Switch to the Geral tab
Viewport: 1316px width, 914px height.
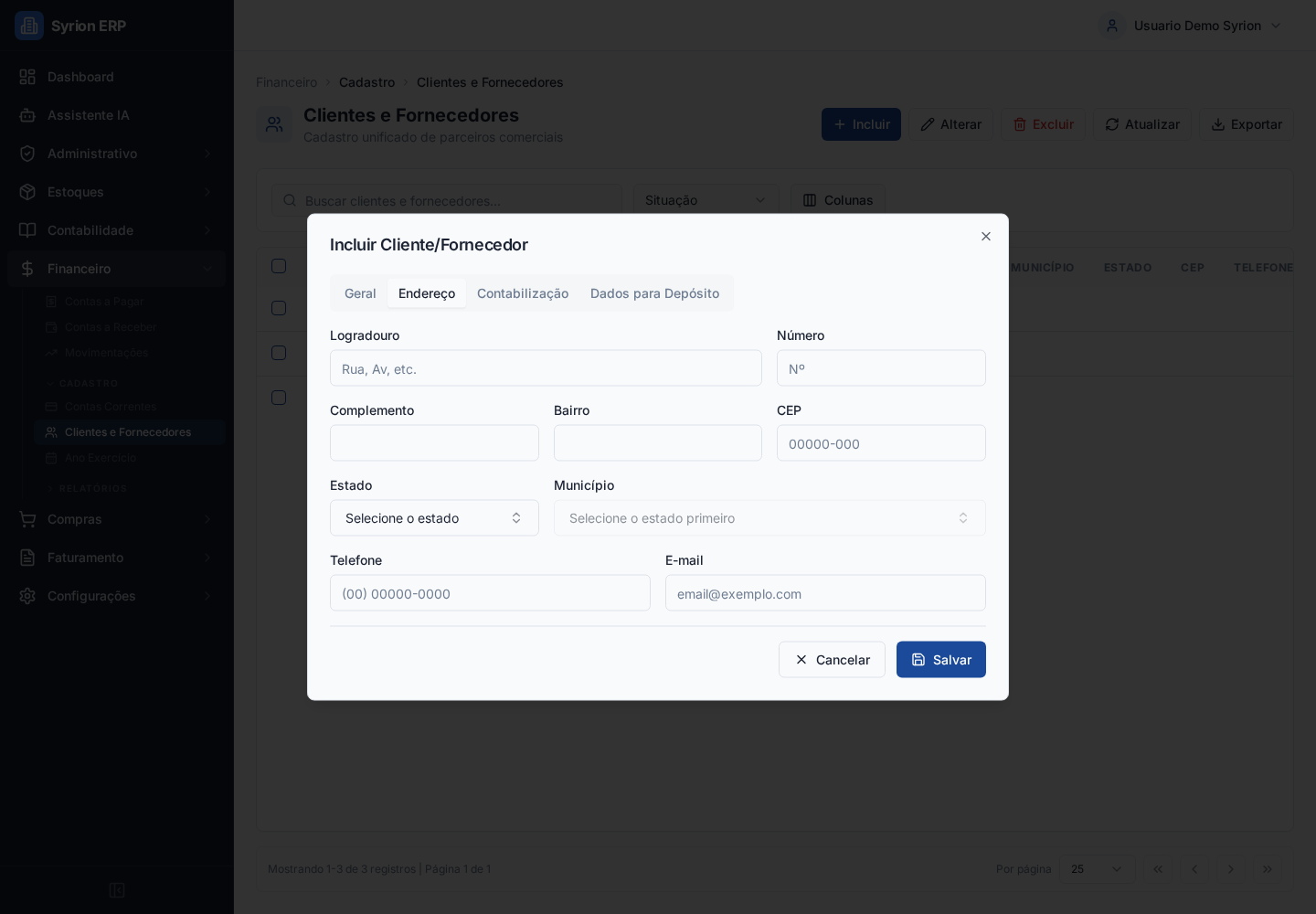[360, 293]
